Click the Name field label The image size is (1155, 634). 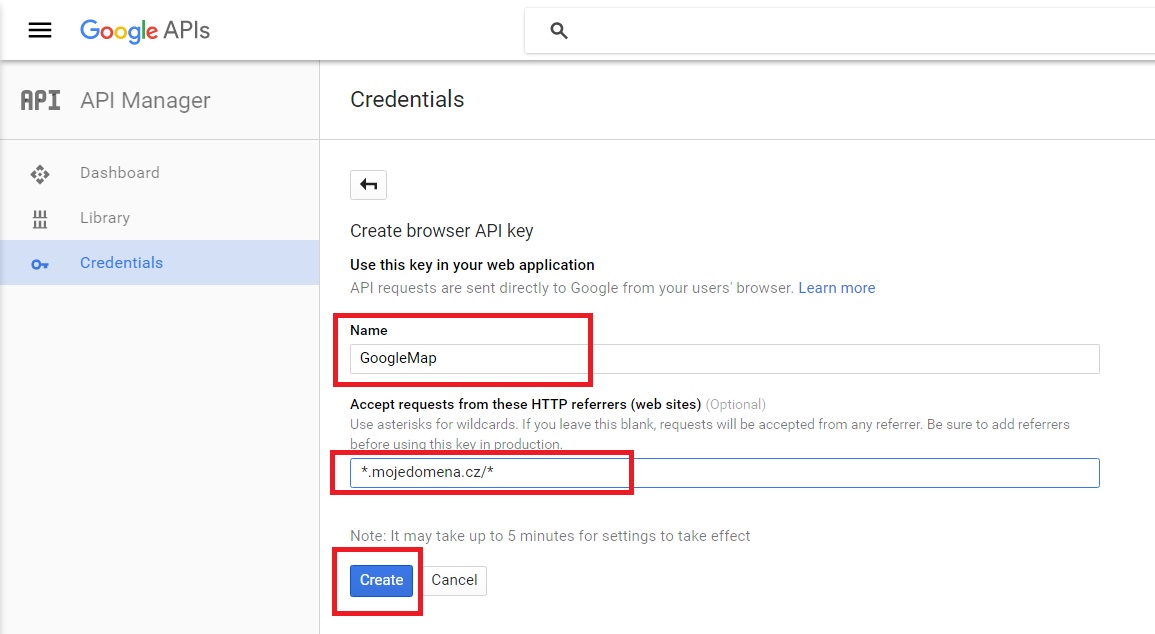[x=369, y=330]
